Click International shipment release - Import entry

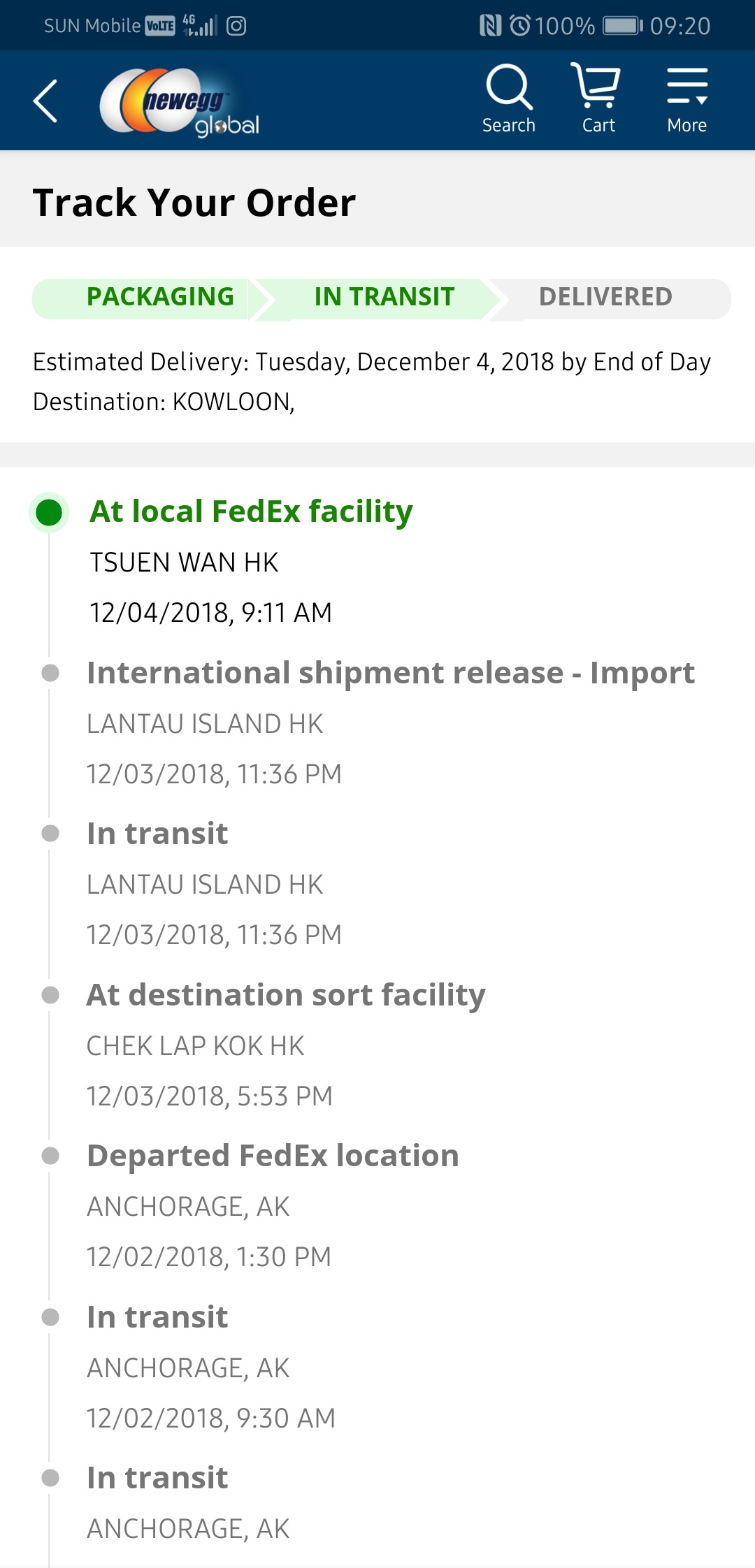(391, 673)
